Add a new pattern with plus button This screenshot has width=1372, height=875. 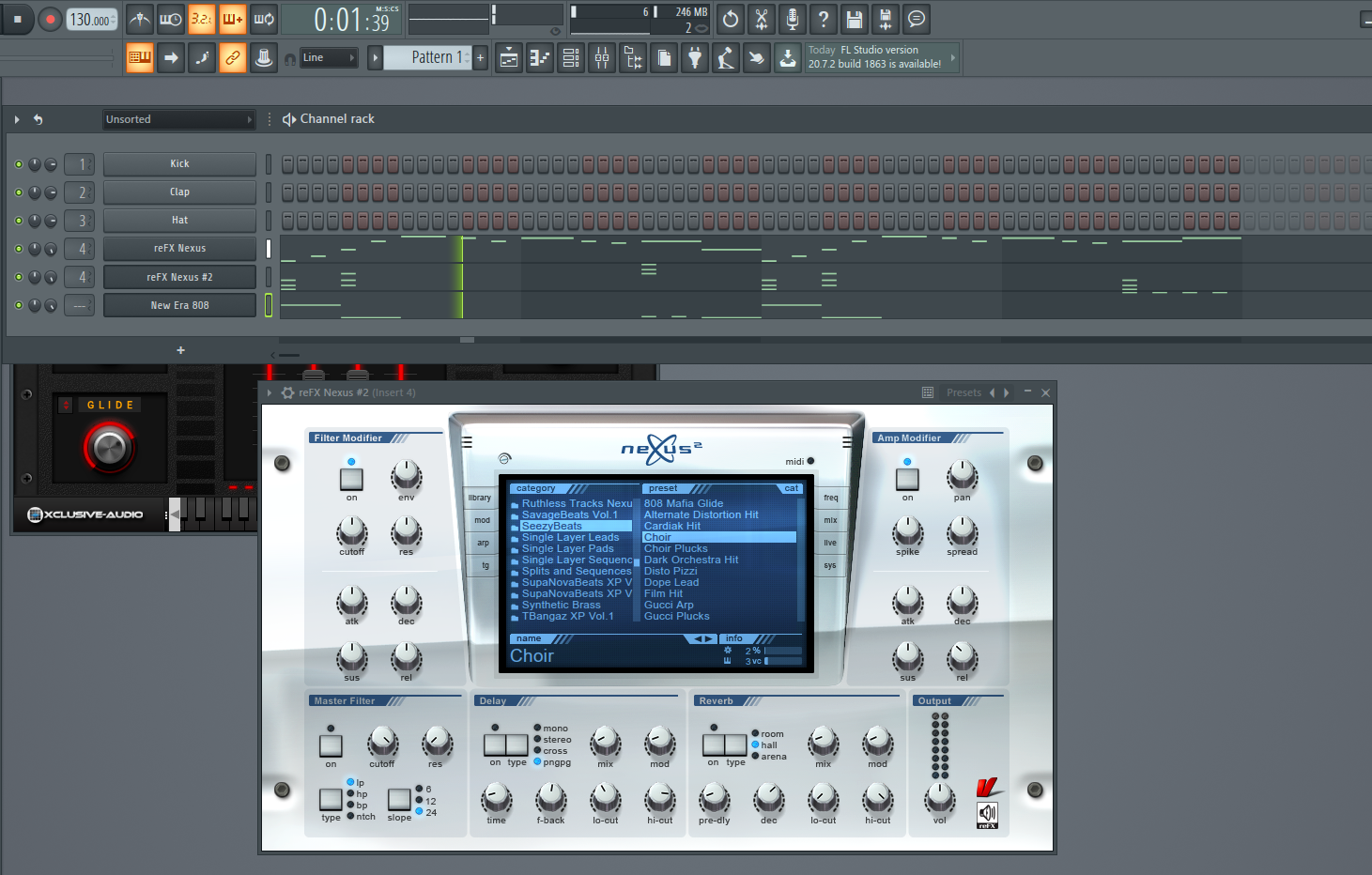point(480,57)
